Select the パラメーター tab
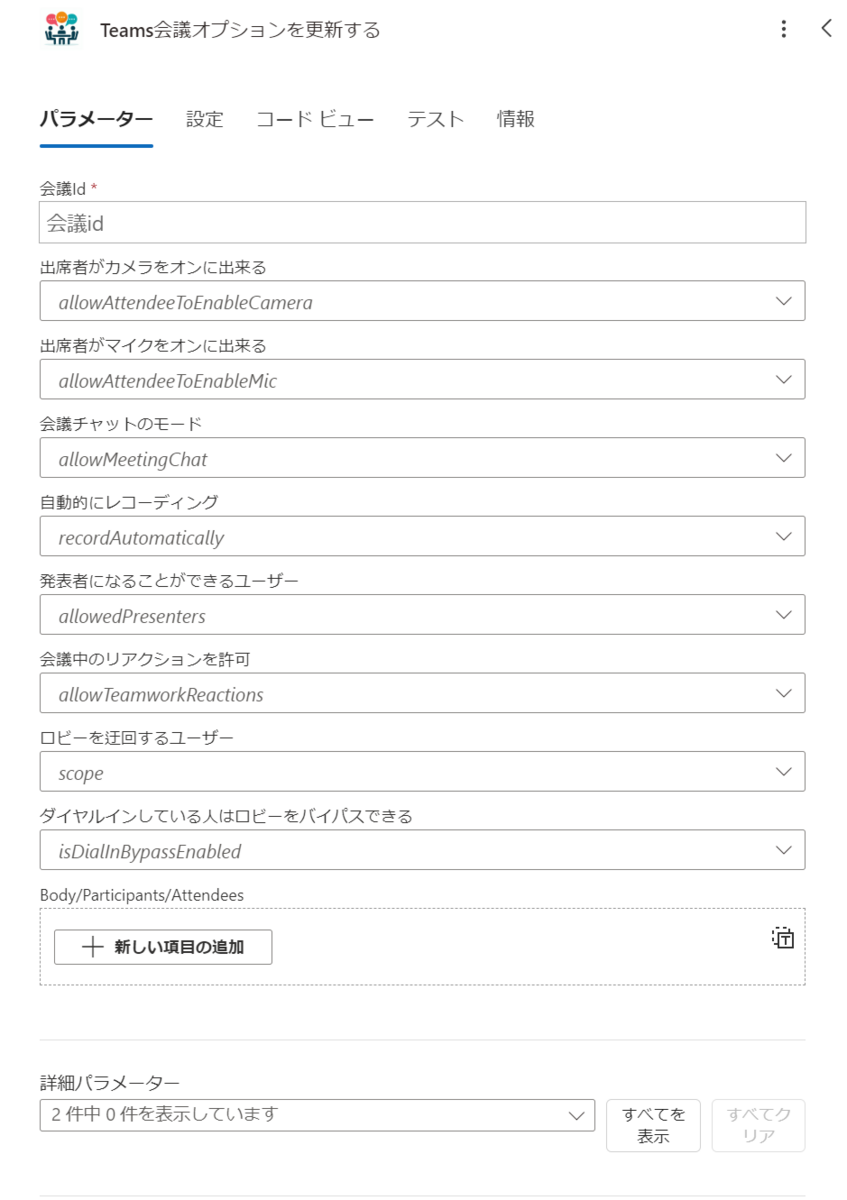Image resolution: width=847 pixels, height=1200 pixels. coord(96,119)
